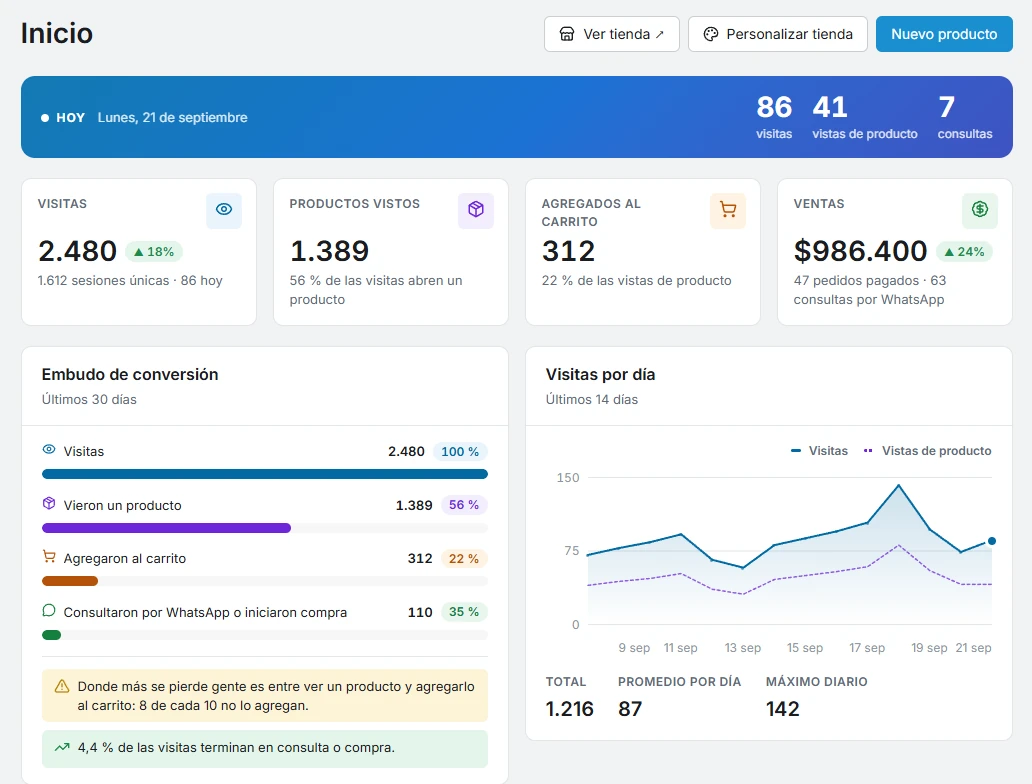Click the Embudo de conversión title

click(x=130, y=375)
